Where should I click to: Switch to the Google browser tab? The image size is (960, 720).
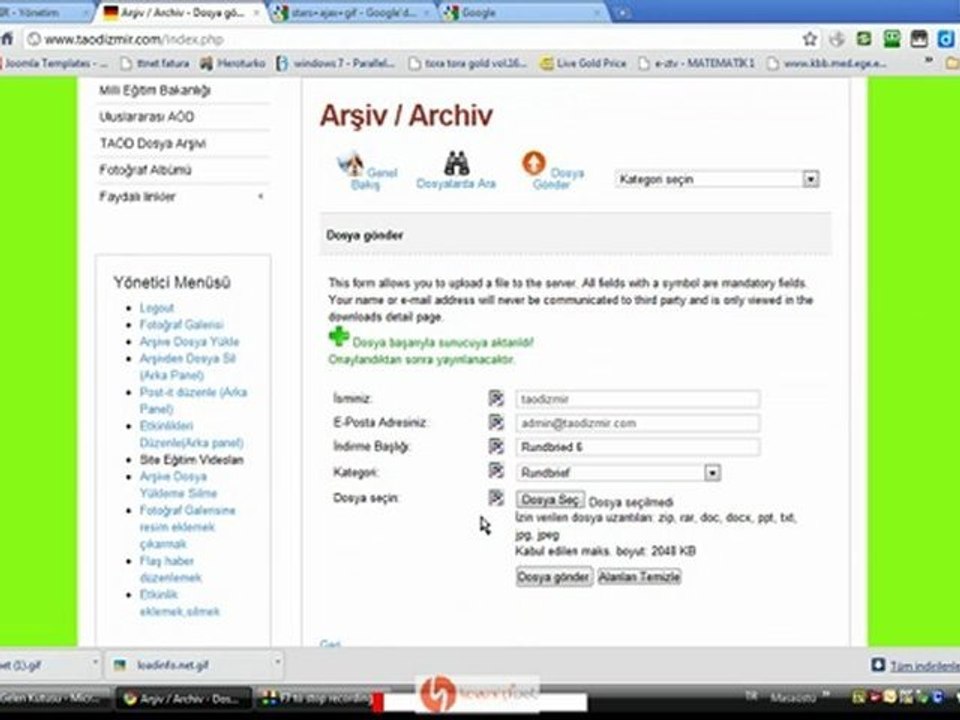[x=522, y=13]
